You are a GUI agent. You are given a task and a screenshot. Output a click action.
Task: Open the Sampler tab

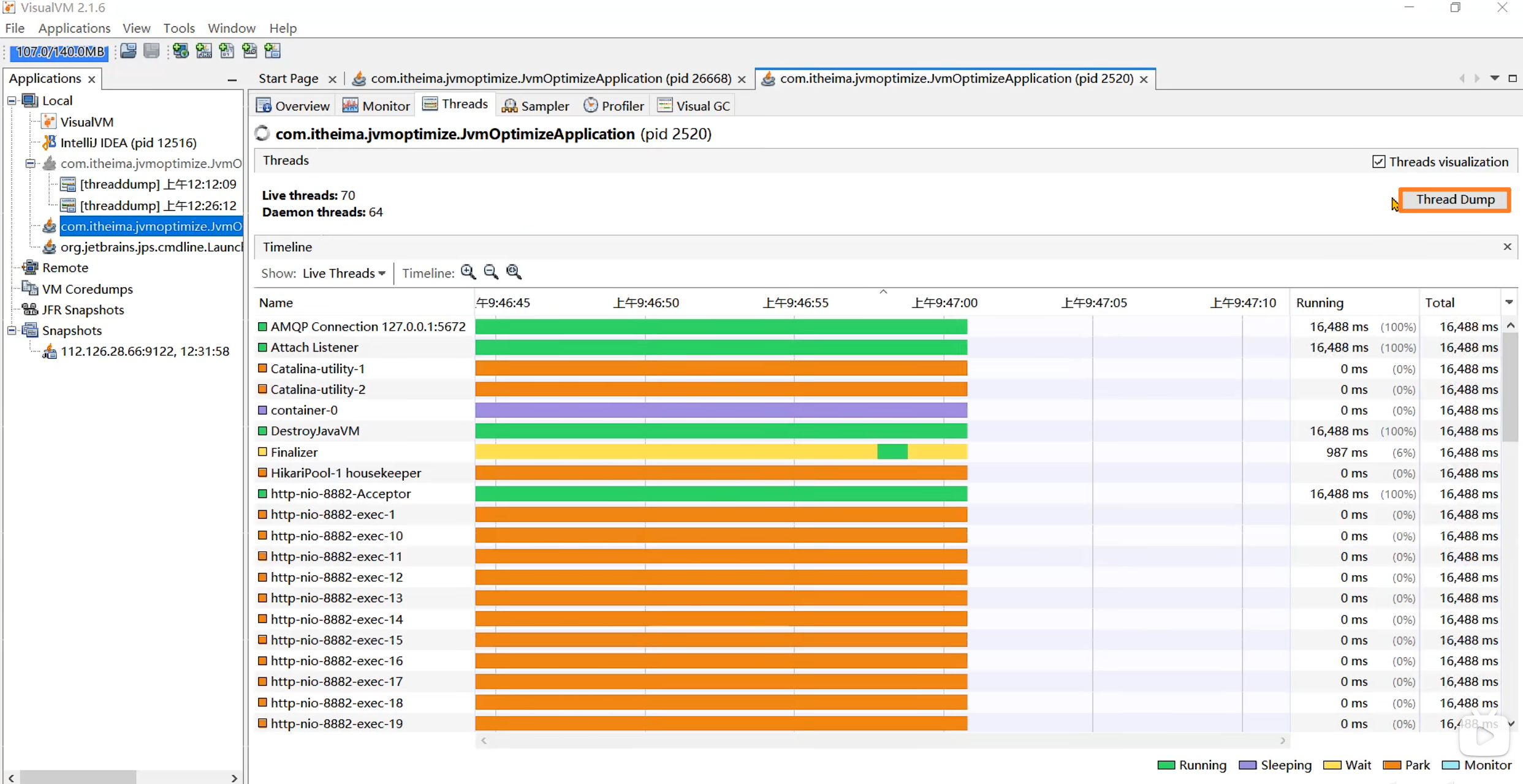[536, 106]
